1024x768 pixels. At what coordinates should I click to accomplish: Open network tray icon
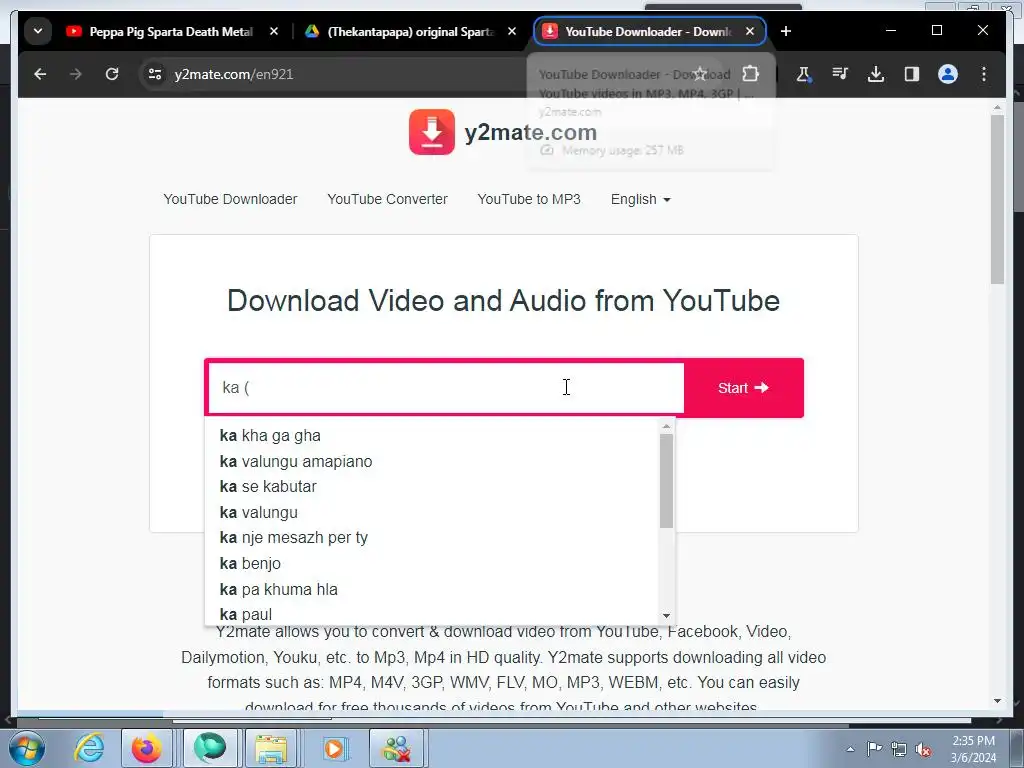899,750
